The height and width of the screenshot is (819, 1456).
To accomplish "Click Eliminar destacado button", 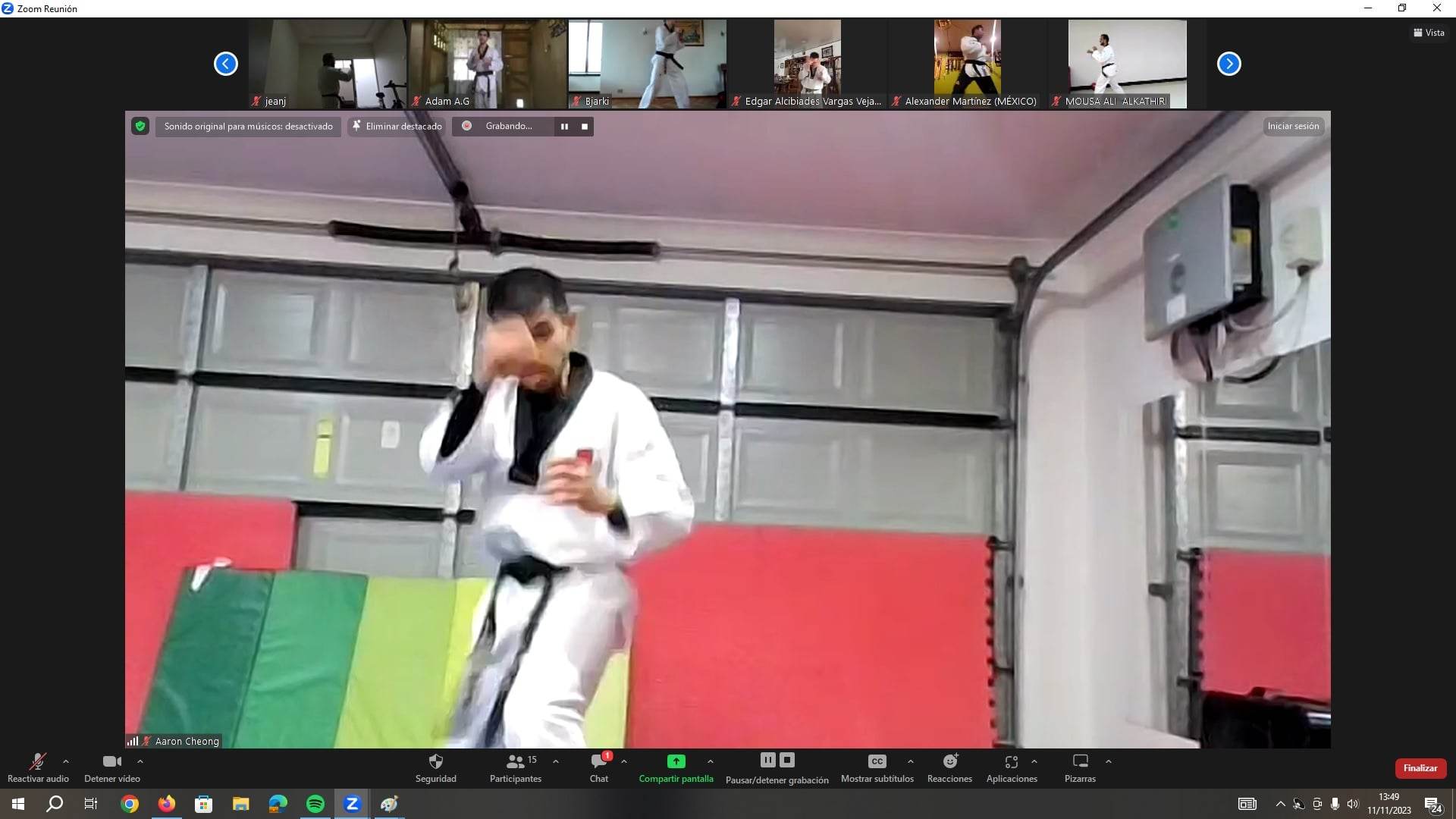I will [x=397, y=127].
